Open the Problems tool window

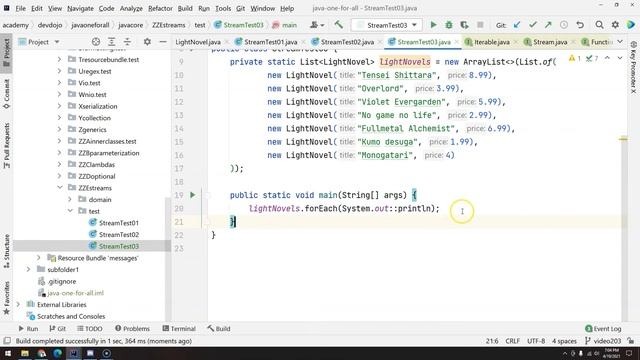(x=132, y=329)
